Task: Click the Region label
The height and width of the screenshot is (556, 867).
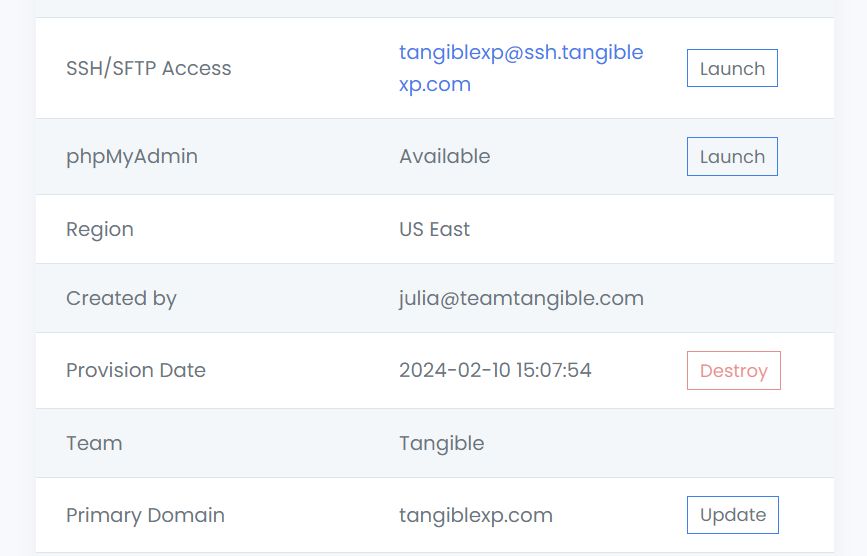Action: 100,229
